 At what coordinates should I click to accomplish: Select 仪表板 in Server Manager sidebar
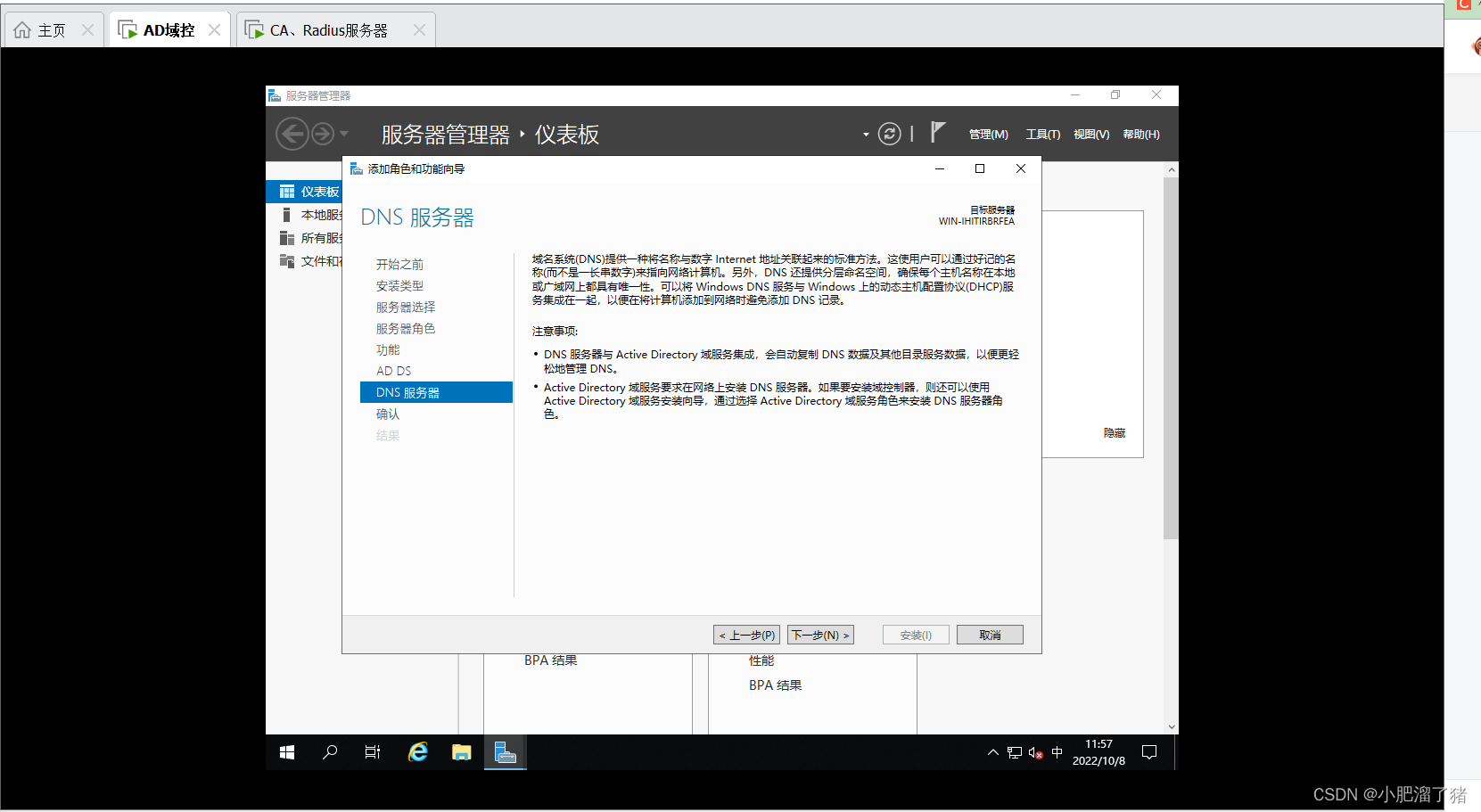click(305, 192)
